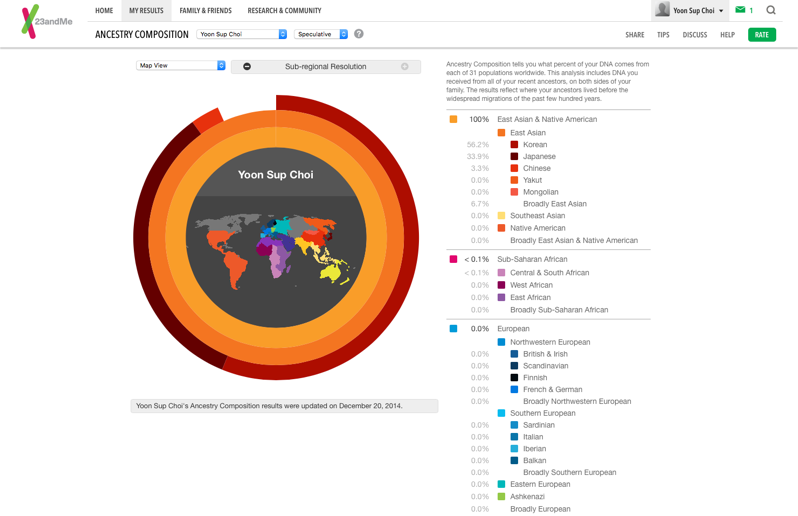Click the Korean color swatch
The image size is (798, 516).
514,145
